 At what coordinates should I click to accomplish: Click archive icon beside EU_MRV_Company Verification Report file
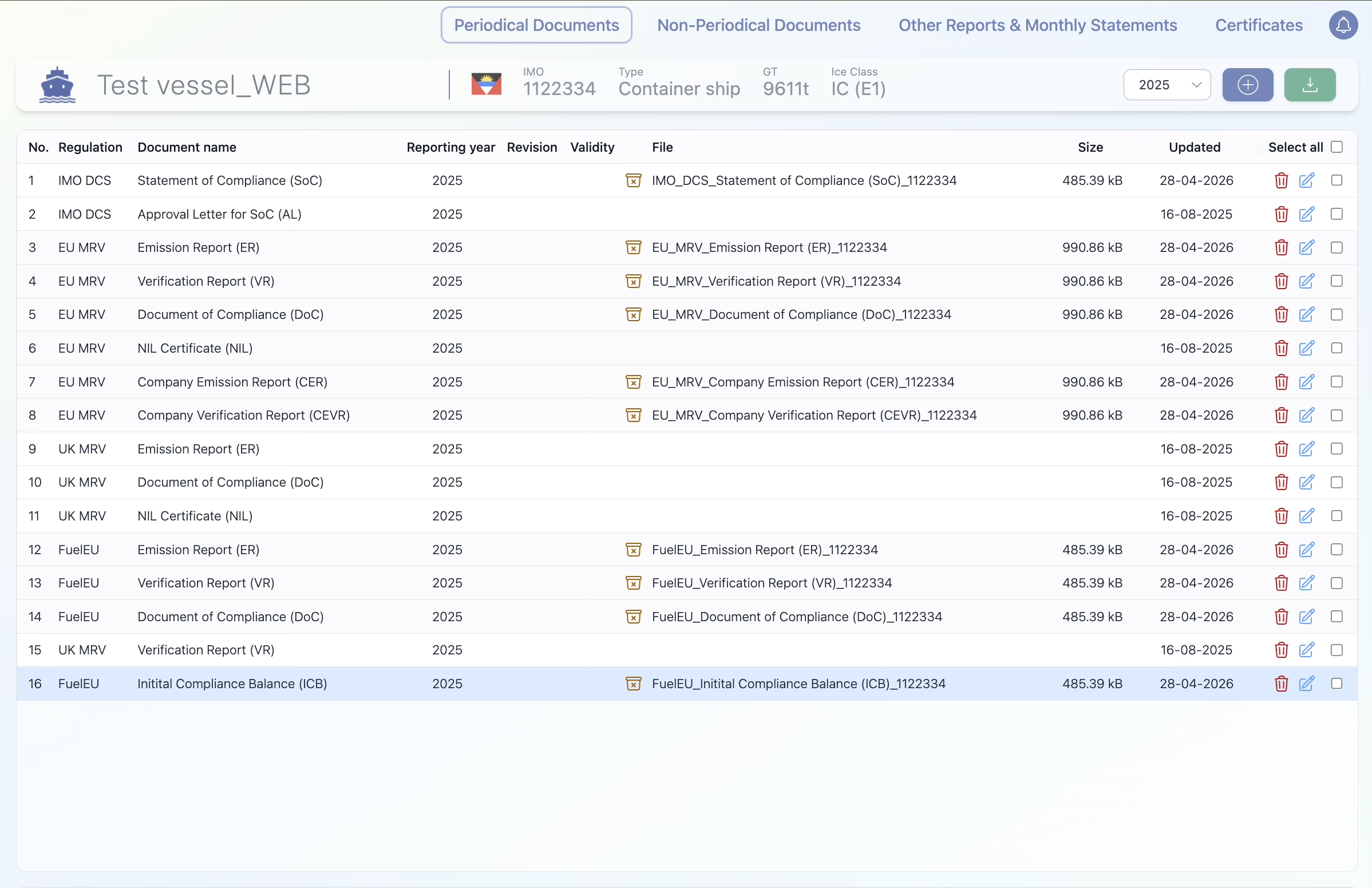[633, 415]
